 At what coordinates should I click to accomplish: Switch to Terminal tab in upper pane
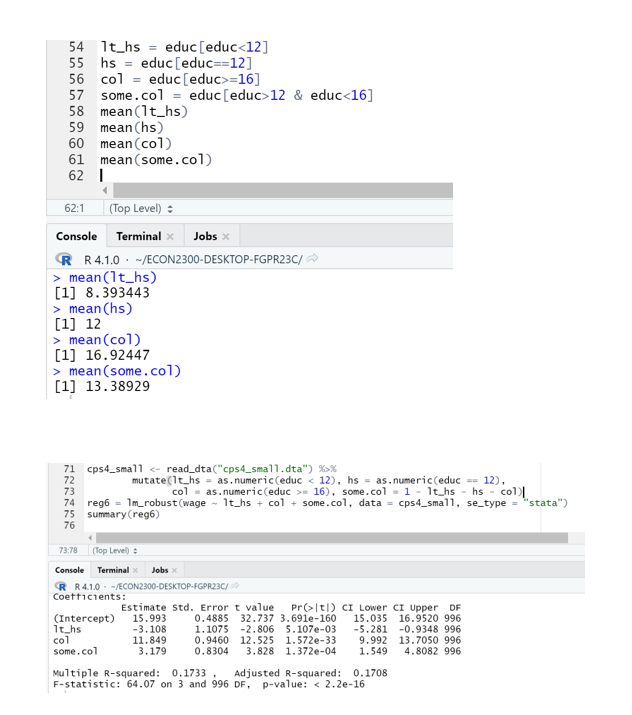pyautogui.click(x=139, y=236)
